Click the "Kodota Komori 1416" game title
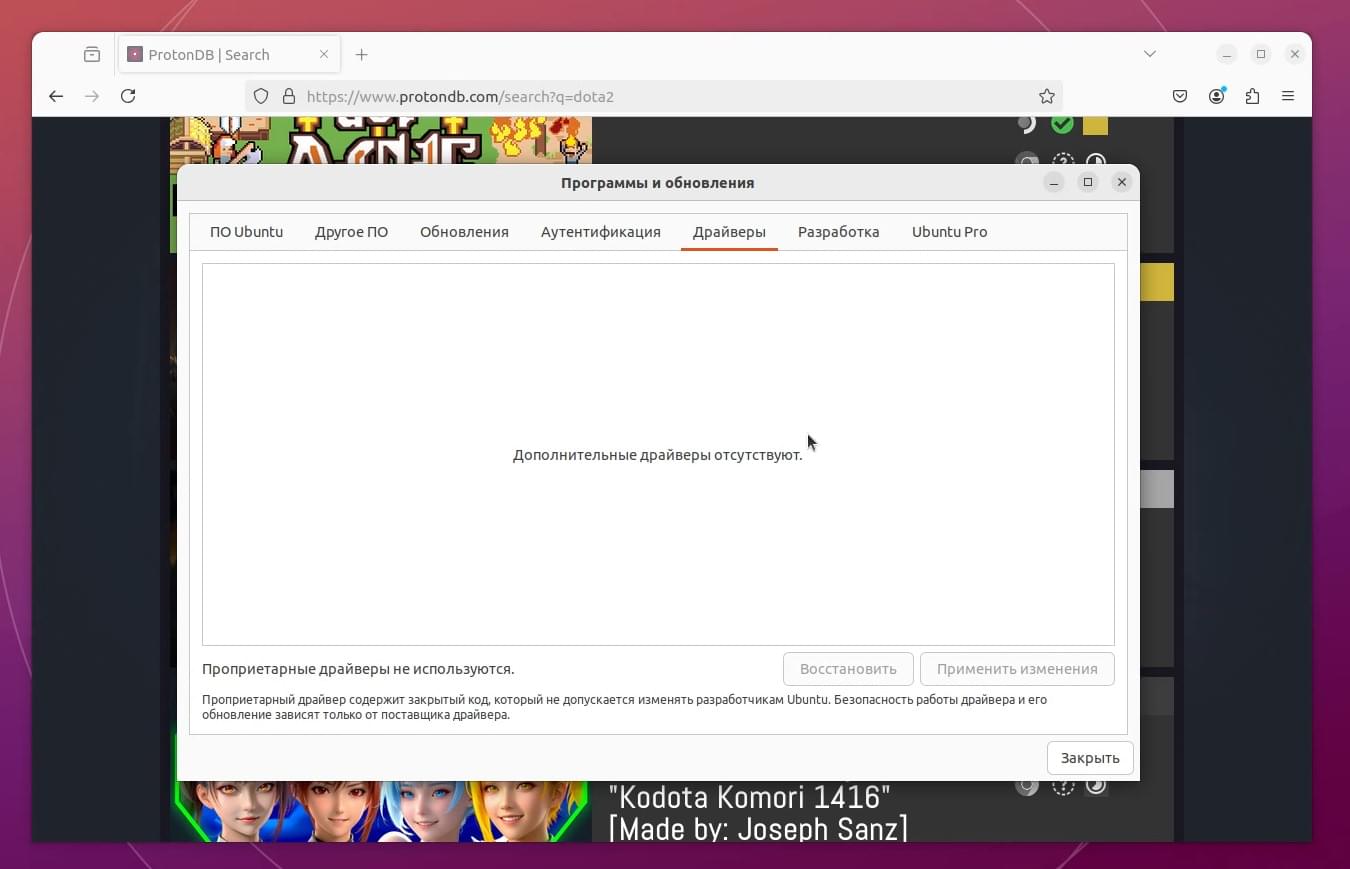Screen dimensions: 1350x869 click(749, 798)
